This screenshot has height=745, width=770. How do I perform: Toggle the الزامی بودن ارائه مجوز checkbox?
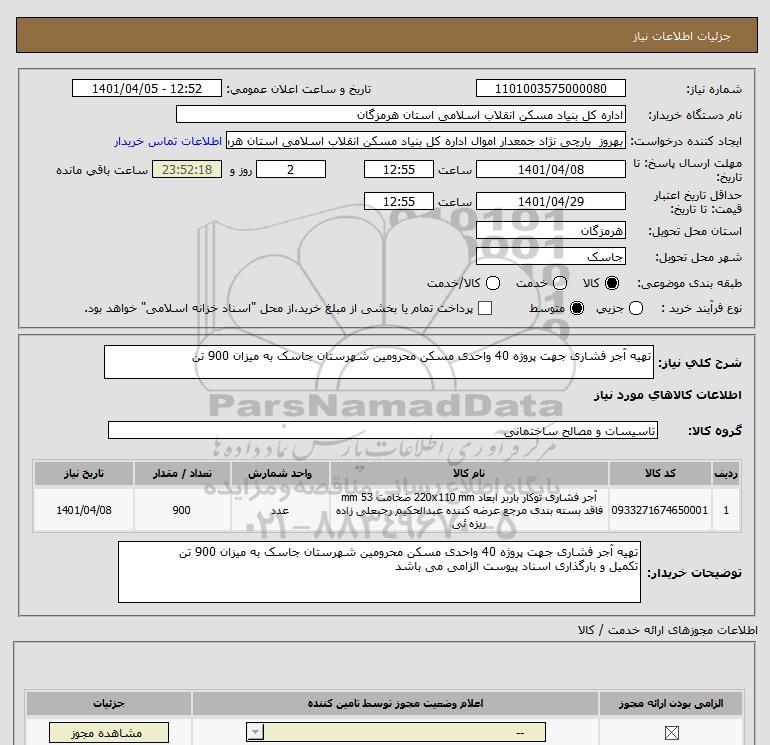pyautogui.click(x=671, y=733)
